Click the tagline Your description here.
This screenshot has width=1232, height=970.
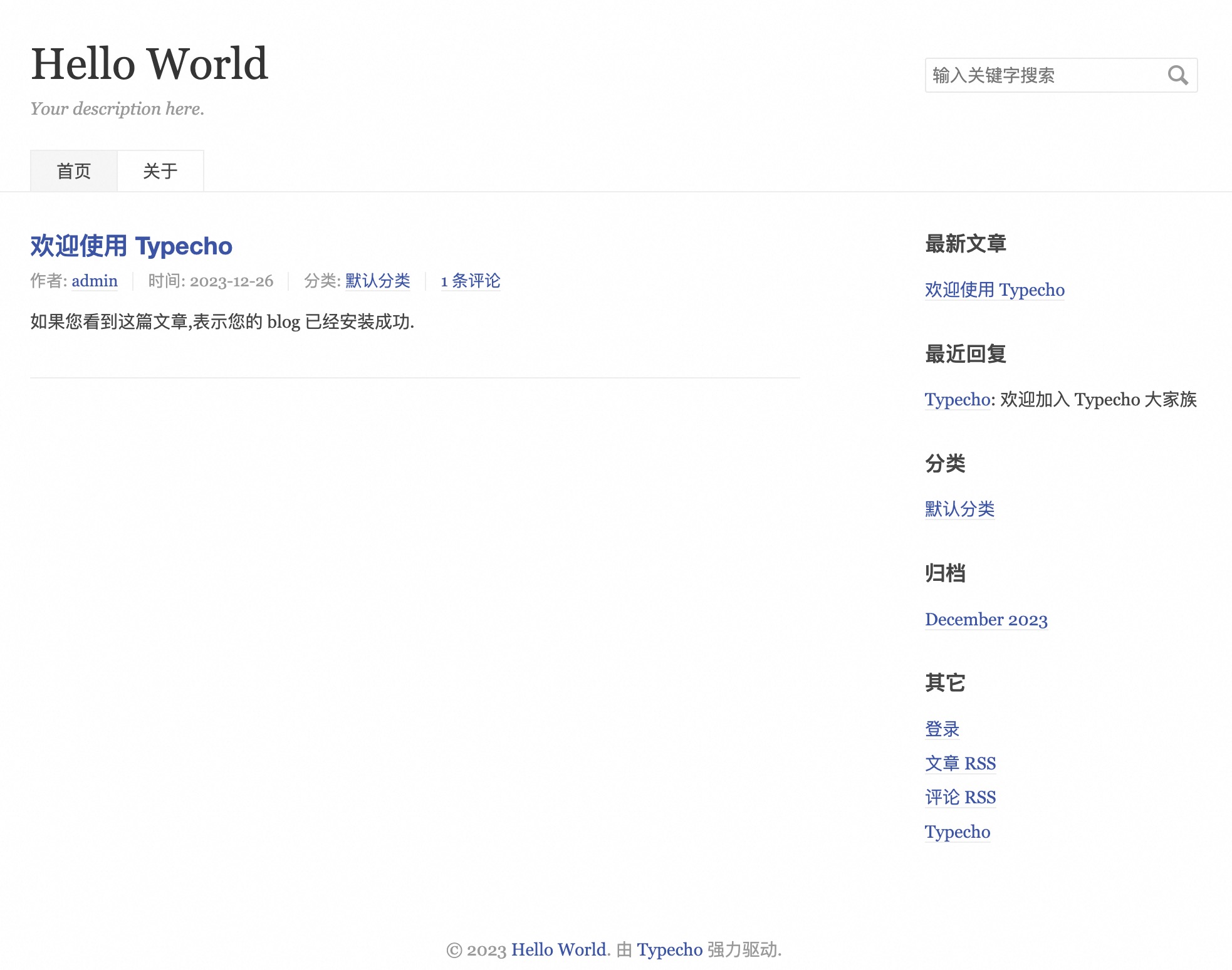(118, 108)
